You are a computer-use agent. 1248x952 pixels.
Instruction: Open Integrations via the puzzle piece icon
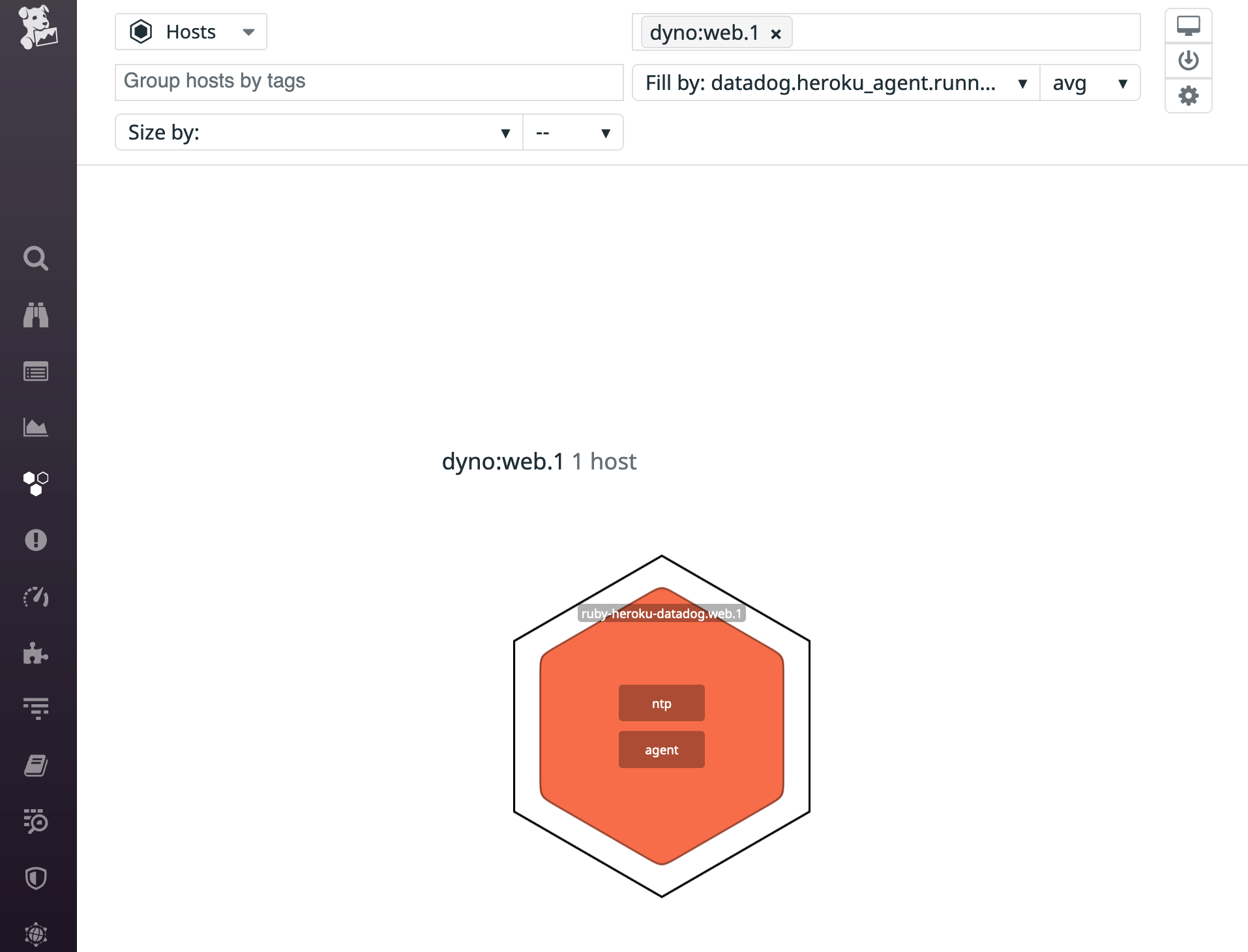point(37,654)
